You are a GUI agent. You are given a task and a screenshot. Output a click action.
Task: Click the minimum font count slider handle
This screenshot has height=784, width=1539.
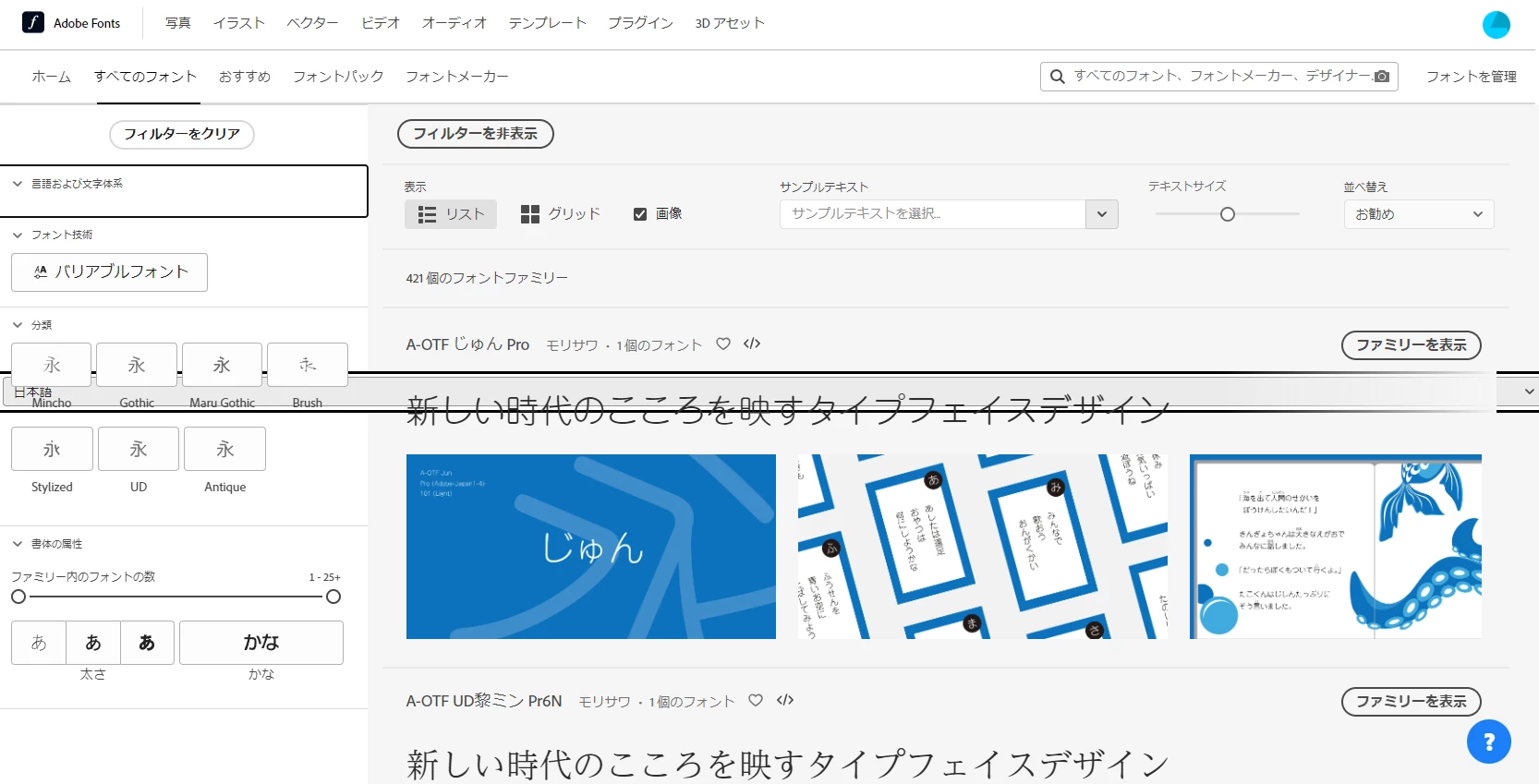coord(18,597)
